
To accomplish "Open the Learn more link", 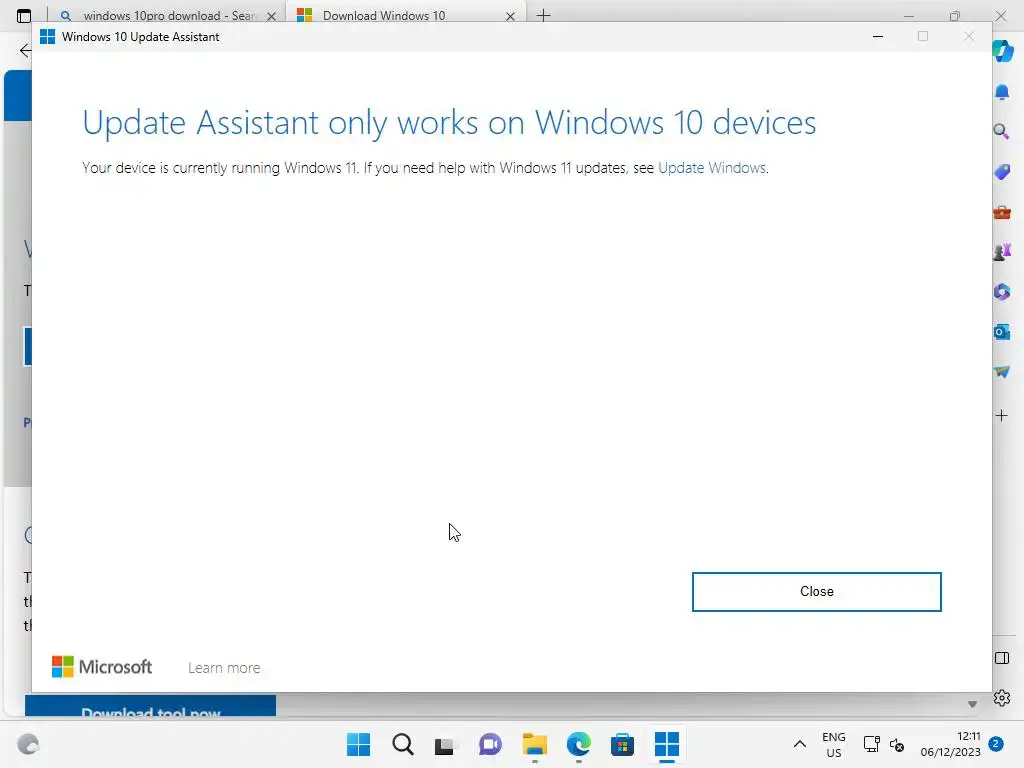I will tap(224, 668).
